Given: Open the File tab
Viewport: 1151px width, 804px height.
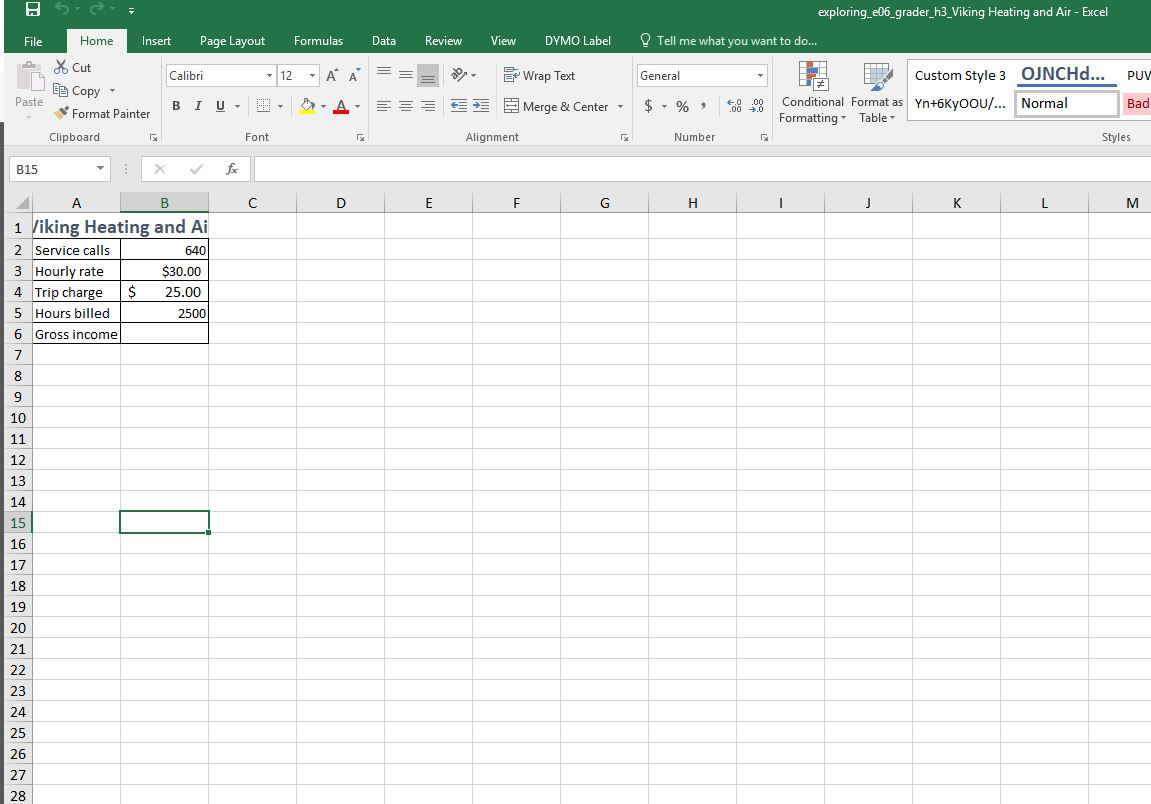Looking at the screenshot, I should 33,41.
